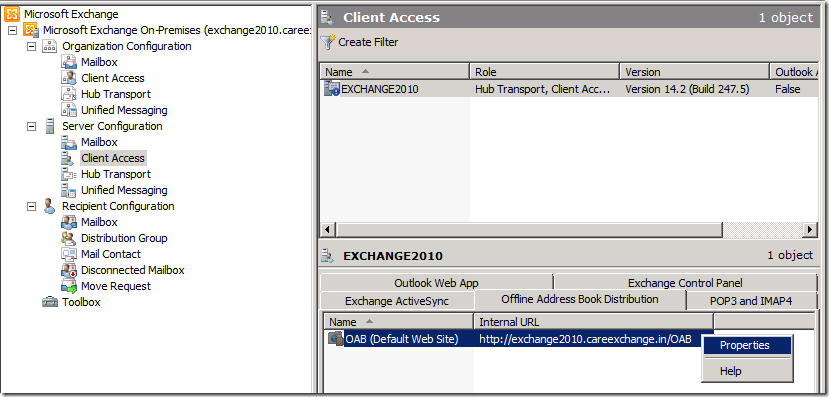This screenshot has height=397, width=829.
Task: Sort servers by the Role column header
Action: coord(545,72)
